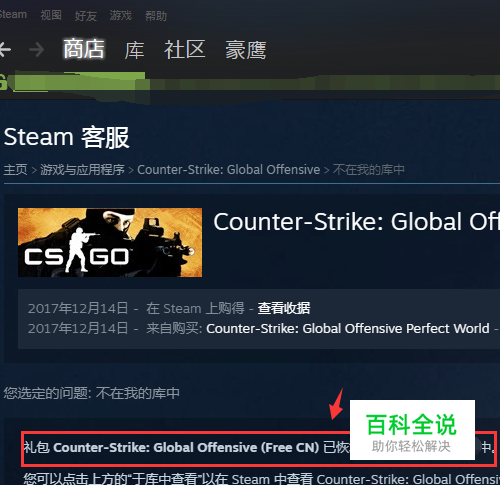Image resolution: width=500 pixels, height=485 pixels.
Task: Click the 主页 breadcrumb link
Action: (15, 170)
